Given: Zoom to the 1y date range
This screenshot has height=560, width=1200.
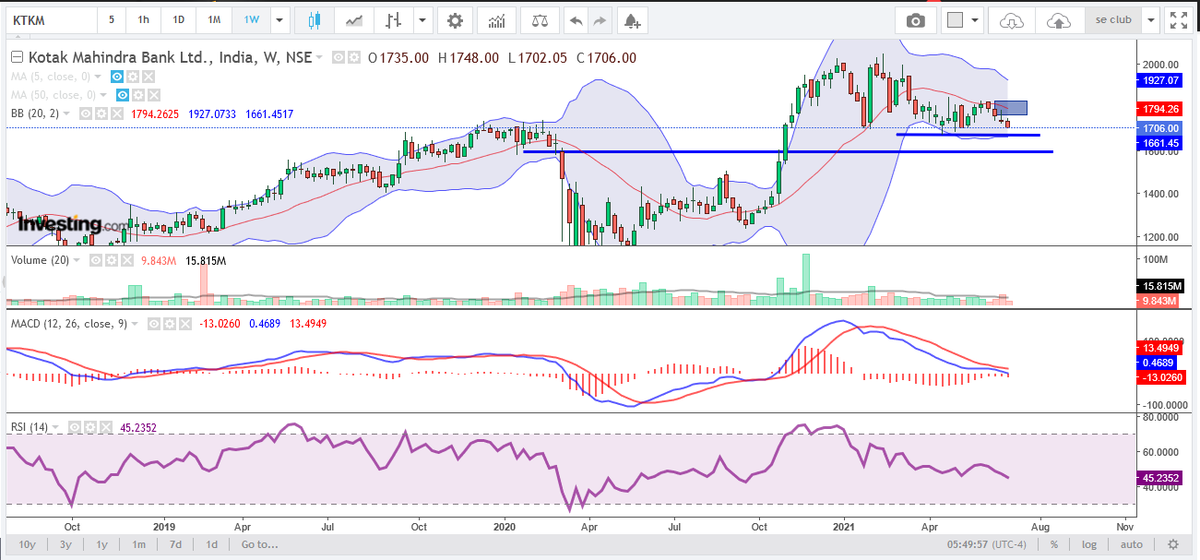Looking at the screenshot, I should click(102, 544).
